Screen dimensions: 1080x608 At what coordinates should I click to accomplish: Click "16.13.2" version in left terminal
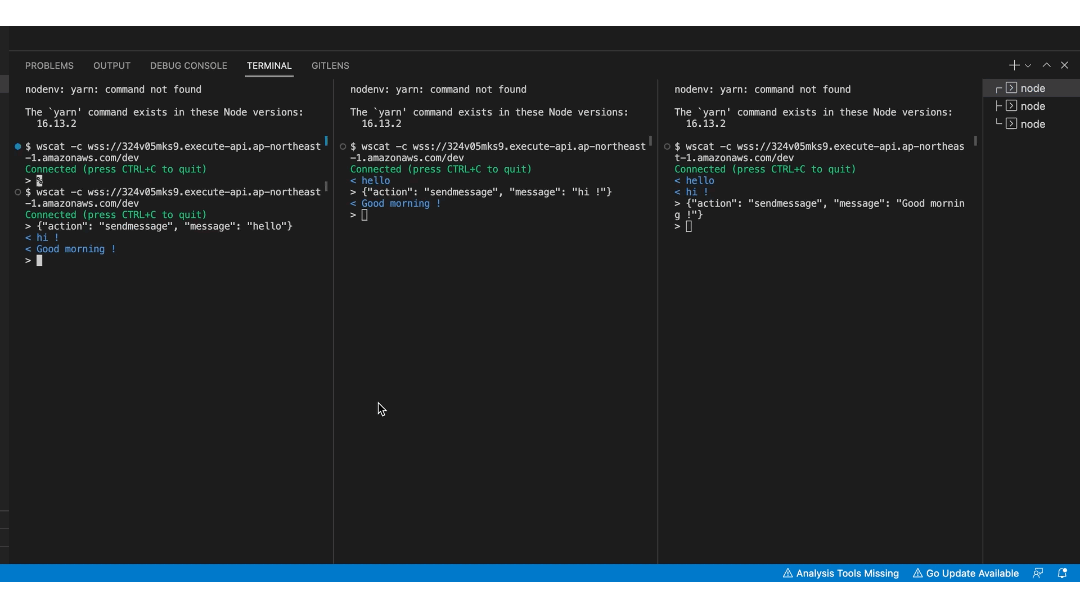[56, 123]
